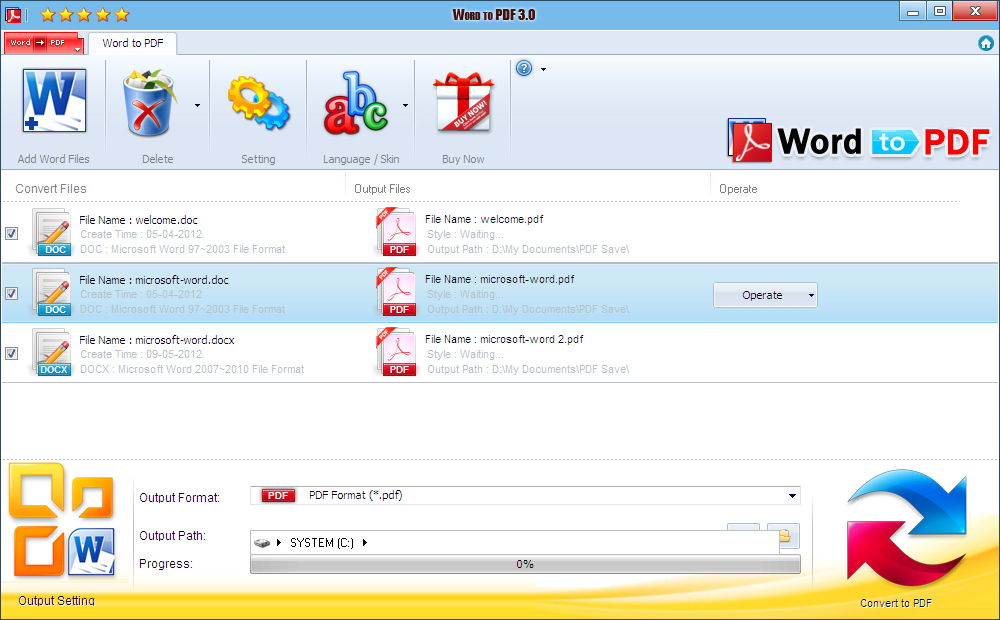Click the DOCX icon for microsoft-word.docx
The width and height of the screenshot is (1000, 620).
click(x=52, y=353)
